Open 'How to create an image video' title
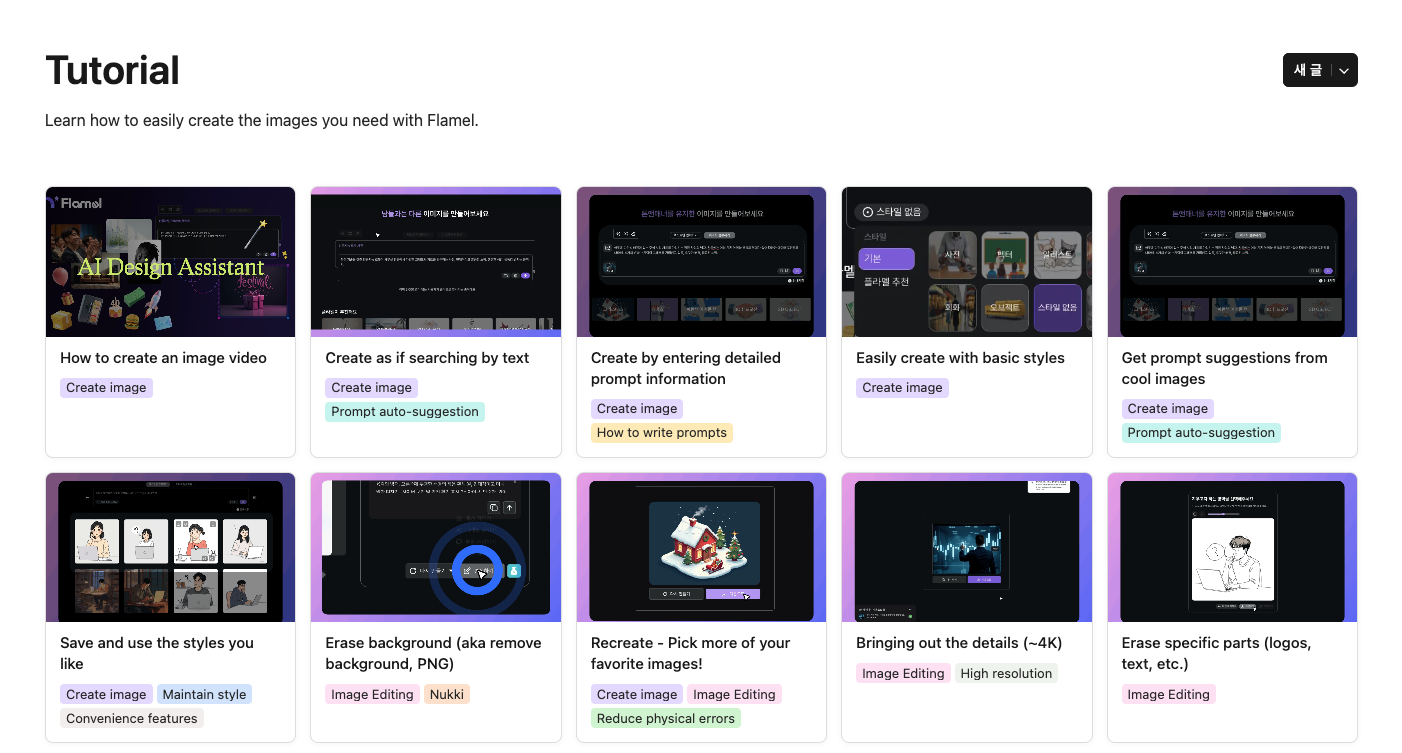 [163, 358]
